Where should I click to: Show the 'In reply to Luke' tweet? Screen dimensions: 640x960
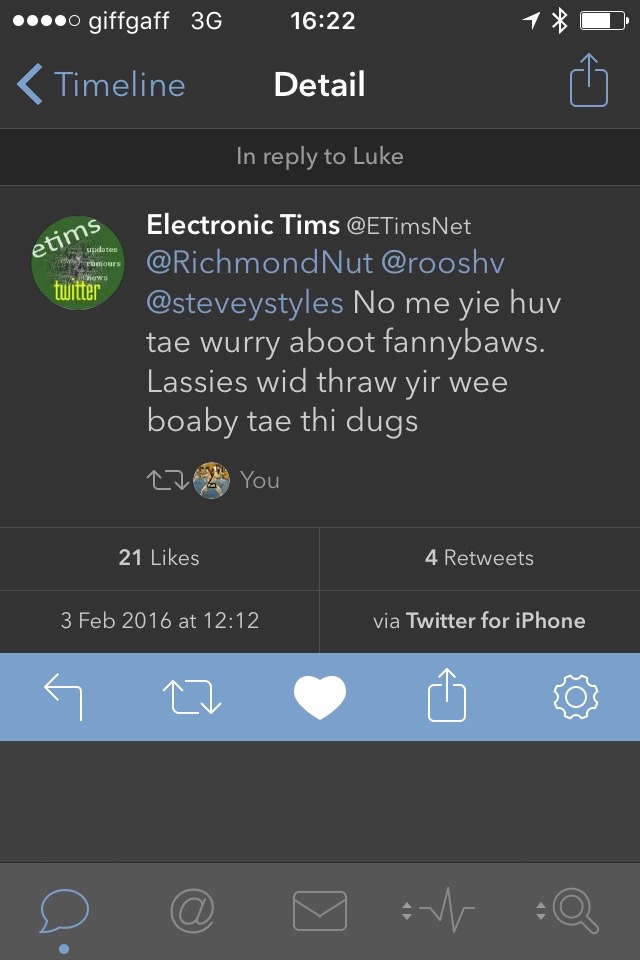pyautogui.click(x=320, y=157)
